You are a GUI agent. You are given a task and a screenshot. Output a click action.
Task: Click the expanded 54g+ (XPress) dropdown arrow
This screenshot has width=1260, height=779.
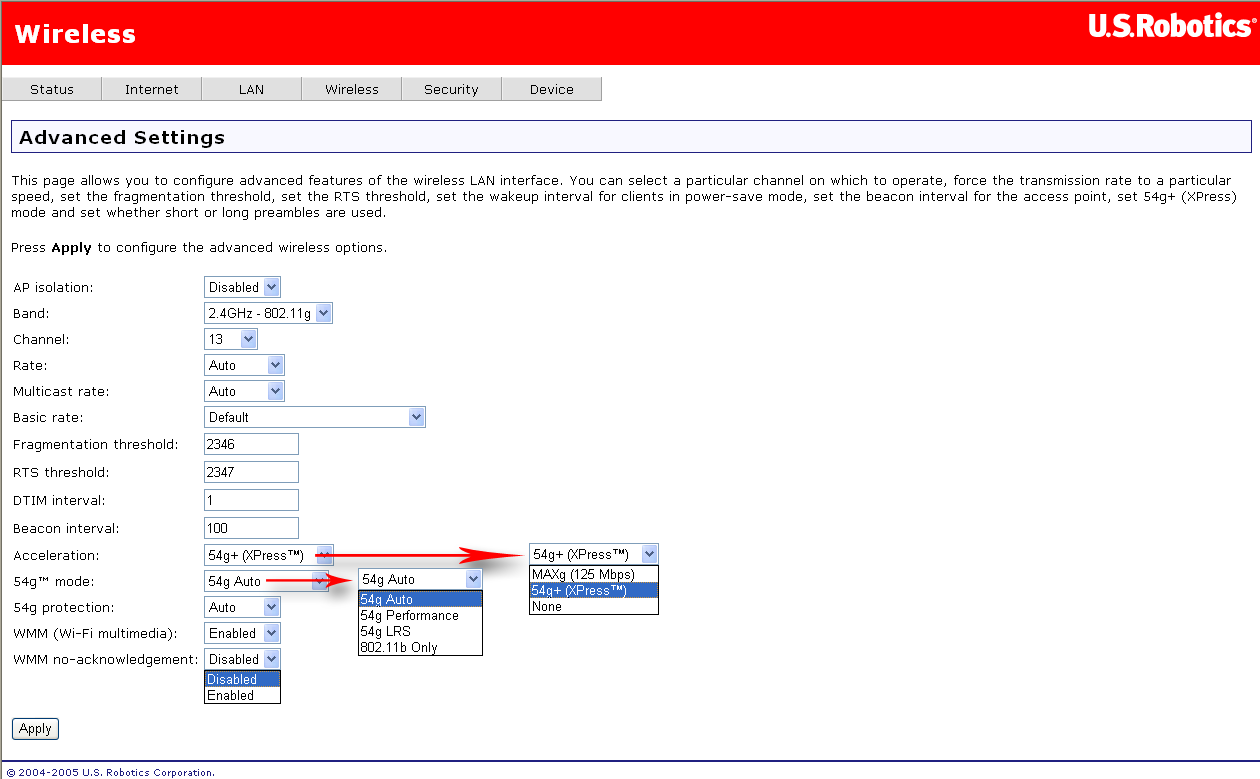(x=650, y=553)
